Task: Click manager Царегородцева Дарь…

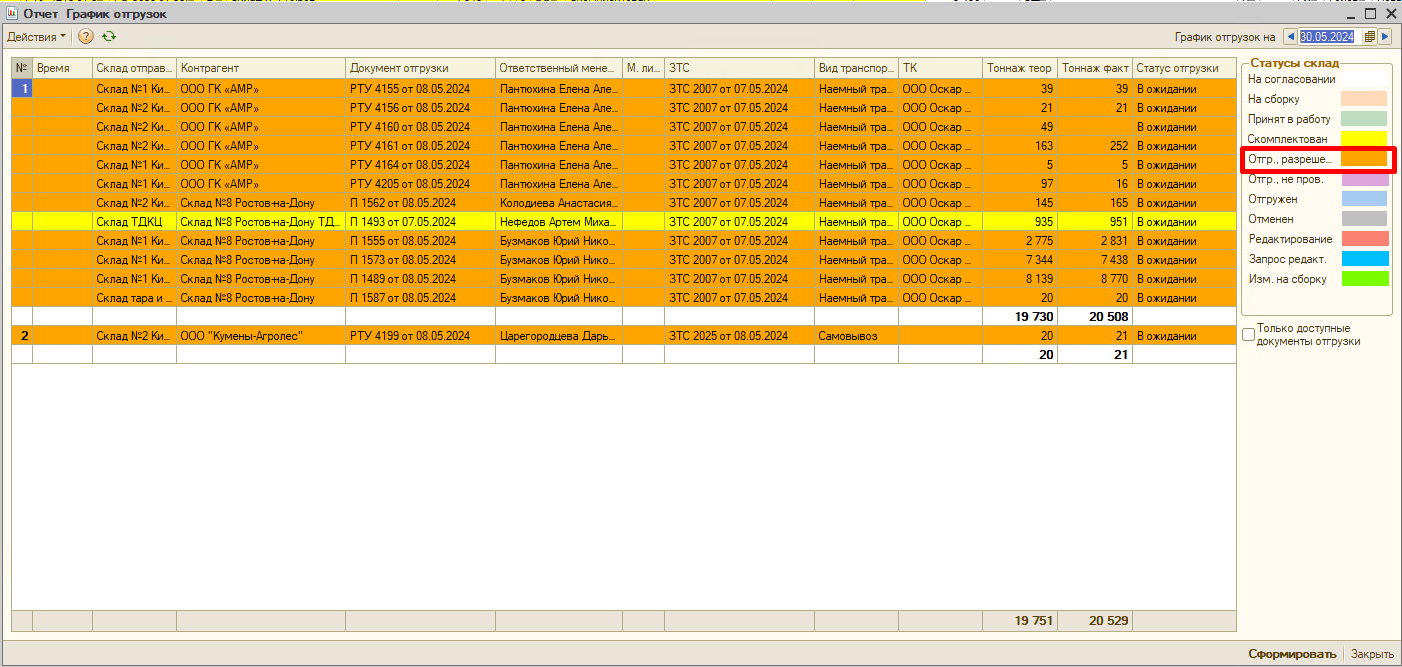Action: click(x=559, y=336)
